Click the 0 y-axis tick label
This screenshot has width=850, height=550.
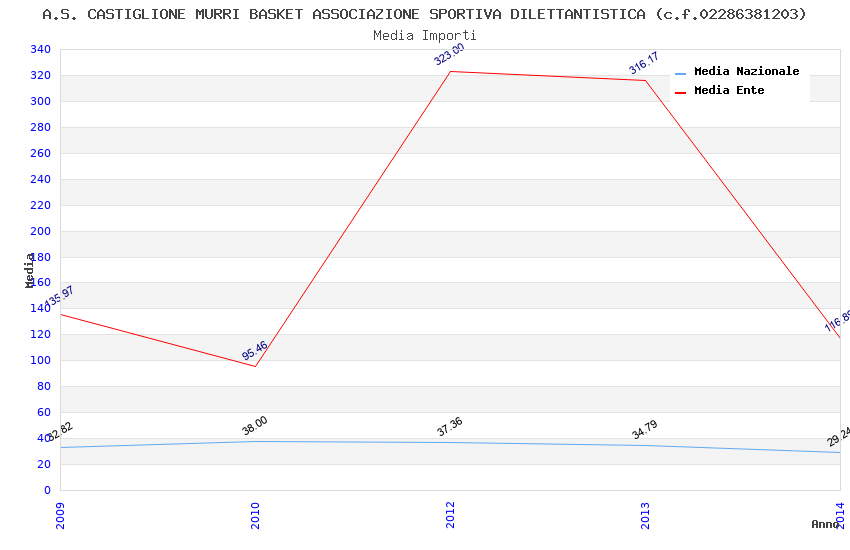[48, 490]
